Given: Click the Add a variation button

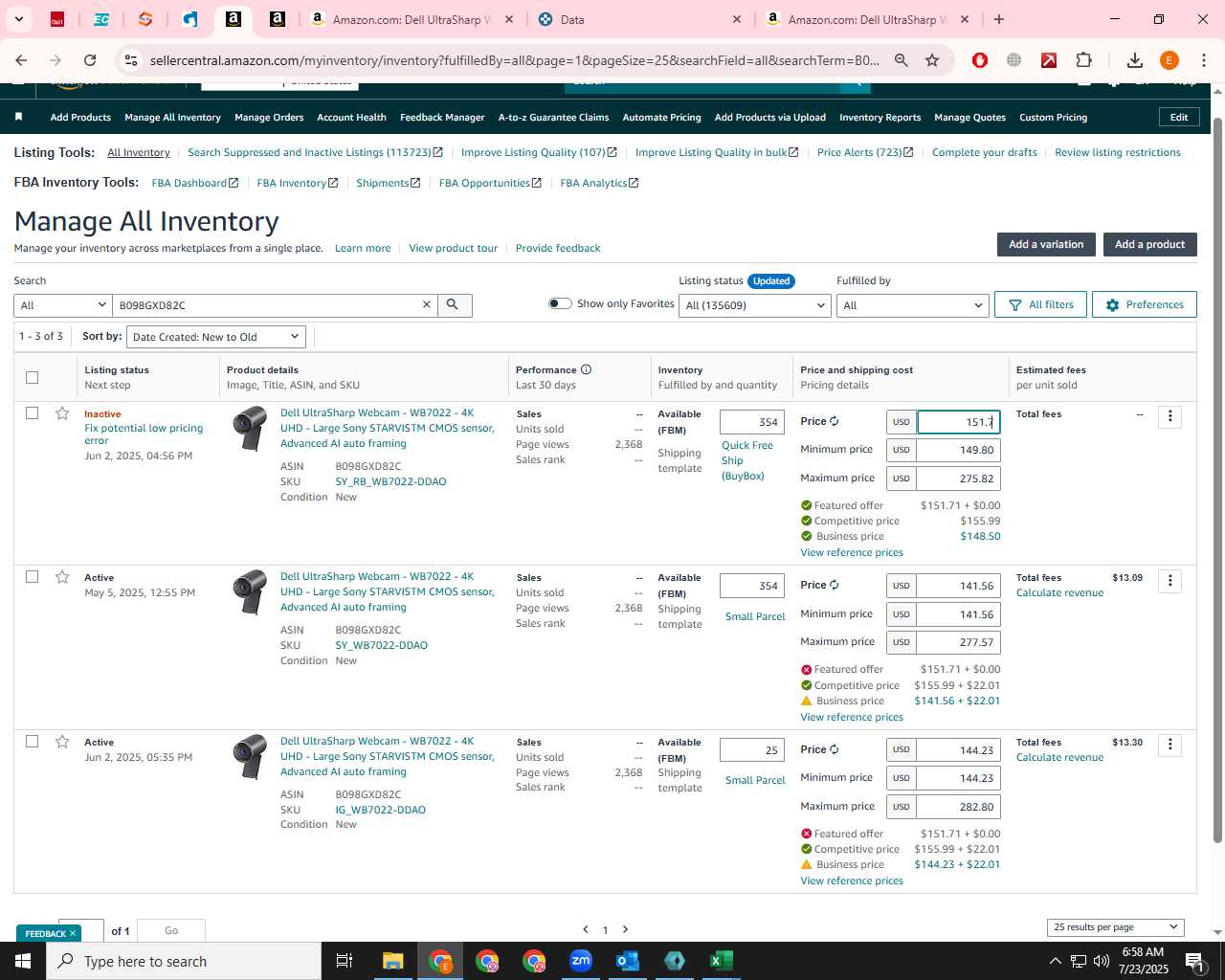Looking at the screenshot, I should [x=1046, y=244].
